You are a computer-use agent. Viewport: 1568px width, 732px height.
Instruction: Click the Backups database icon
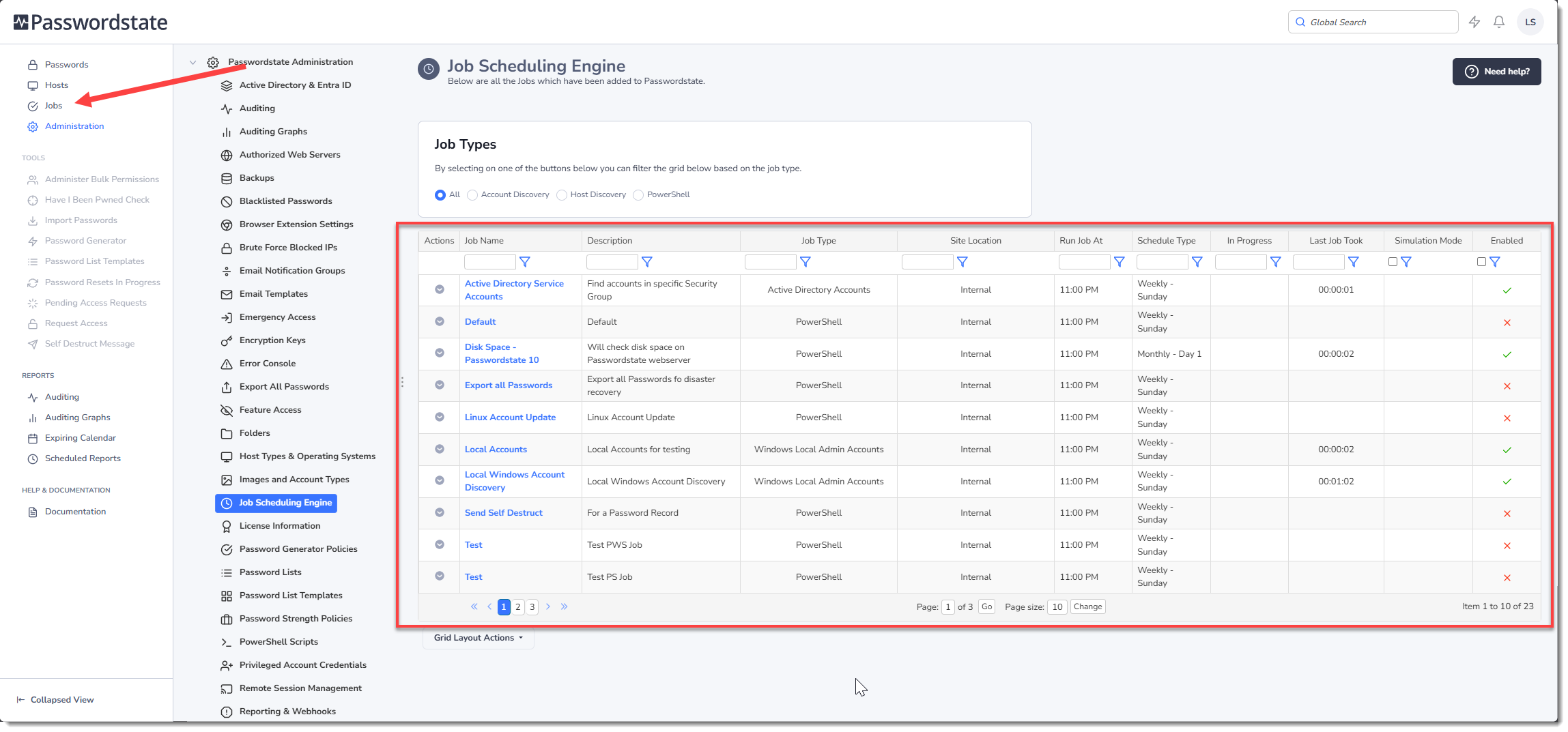click(x=227, y=179)
